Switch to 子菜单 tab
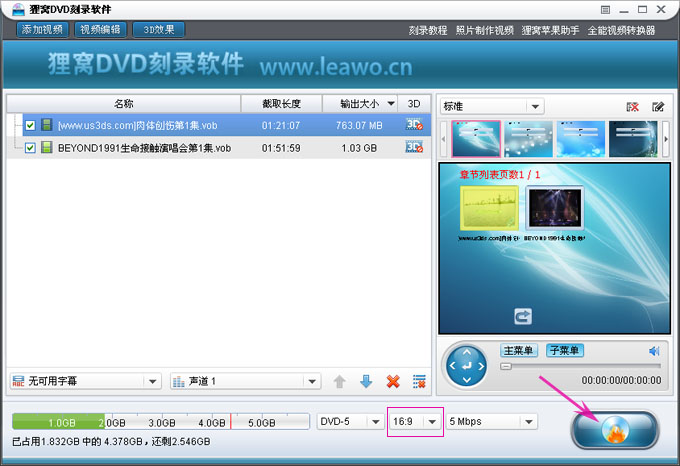This screenshot has width=680, height=466. tap(565, 350)
